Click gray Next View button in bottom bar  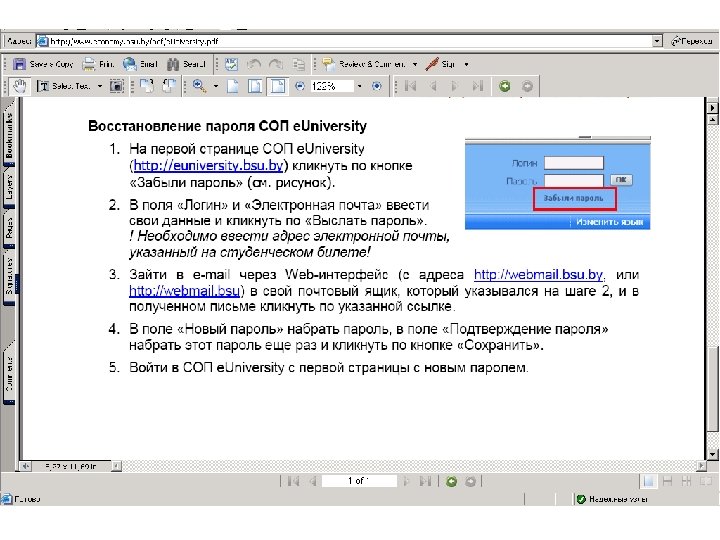(470, 481)
